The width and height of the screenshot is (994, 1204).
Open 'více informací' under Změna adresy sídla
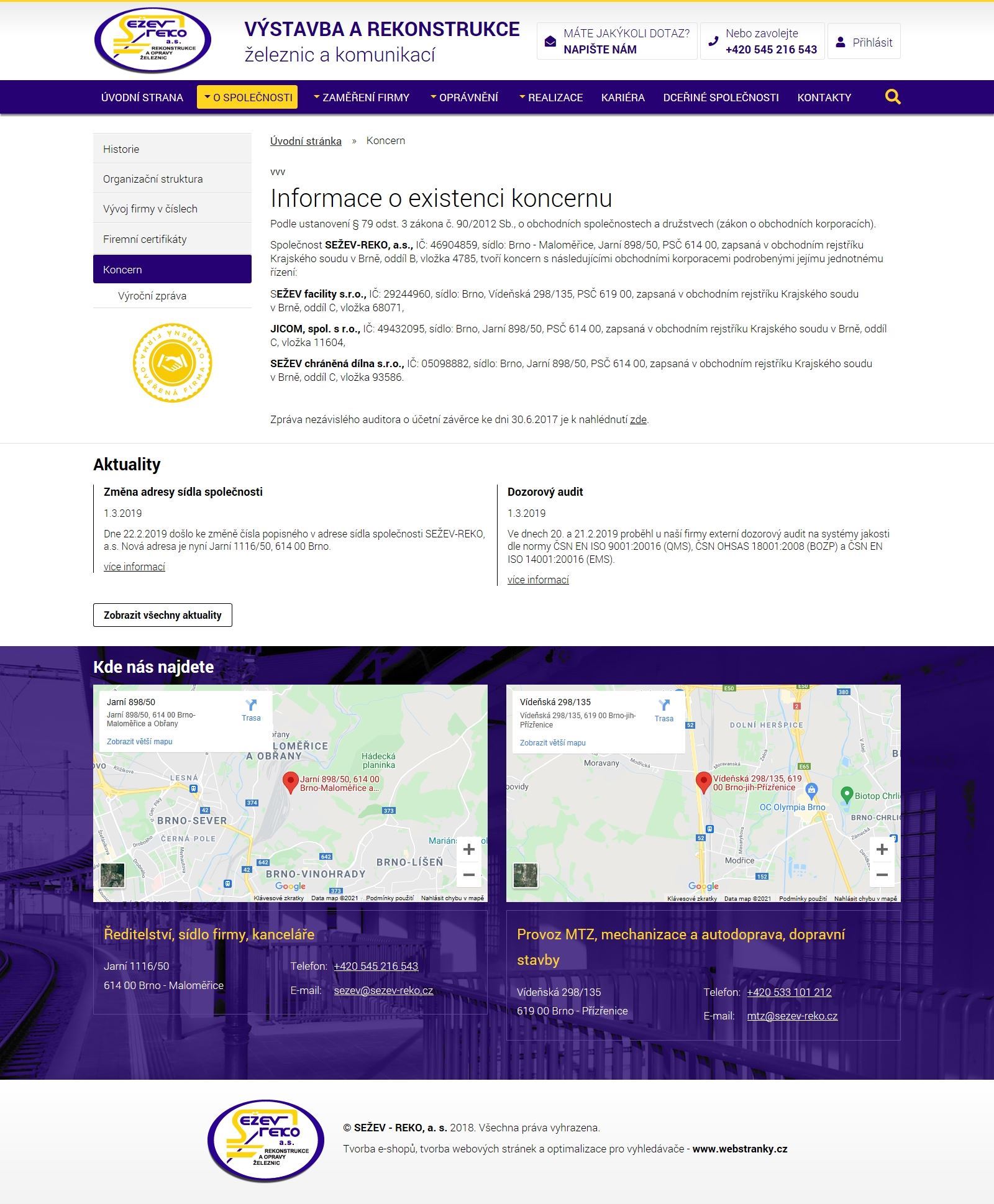point(134,567)
